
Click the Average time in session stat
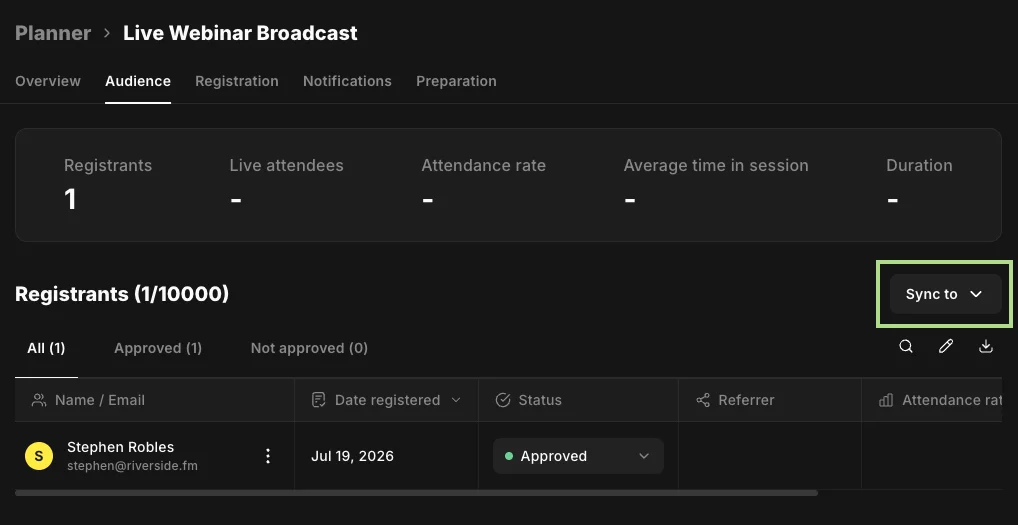(716, 184)
